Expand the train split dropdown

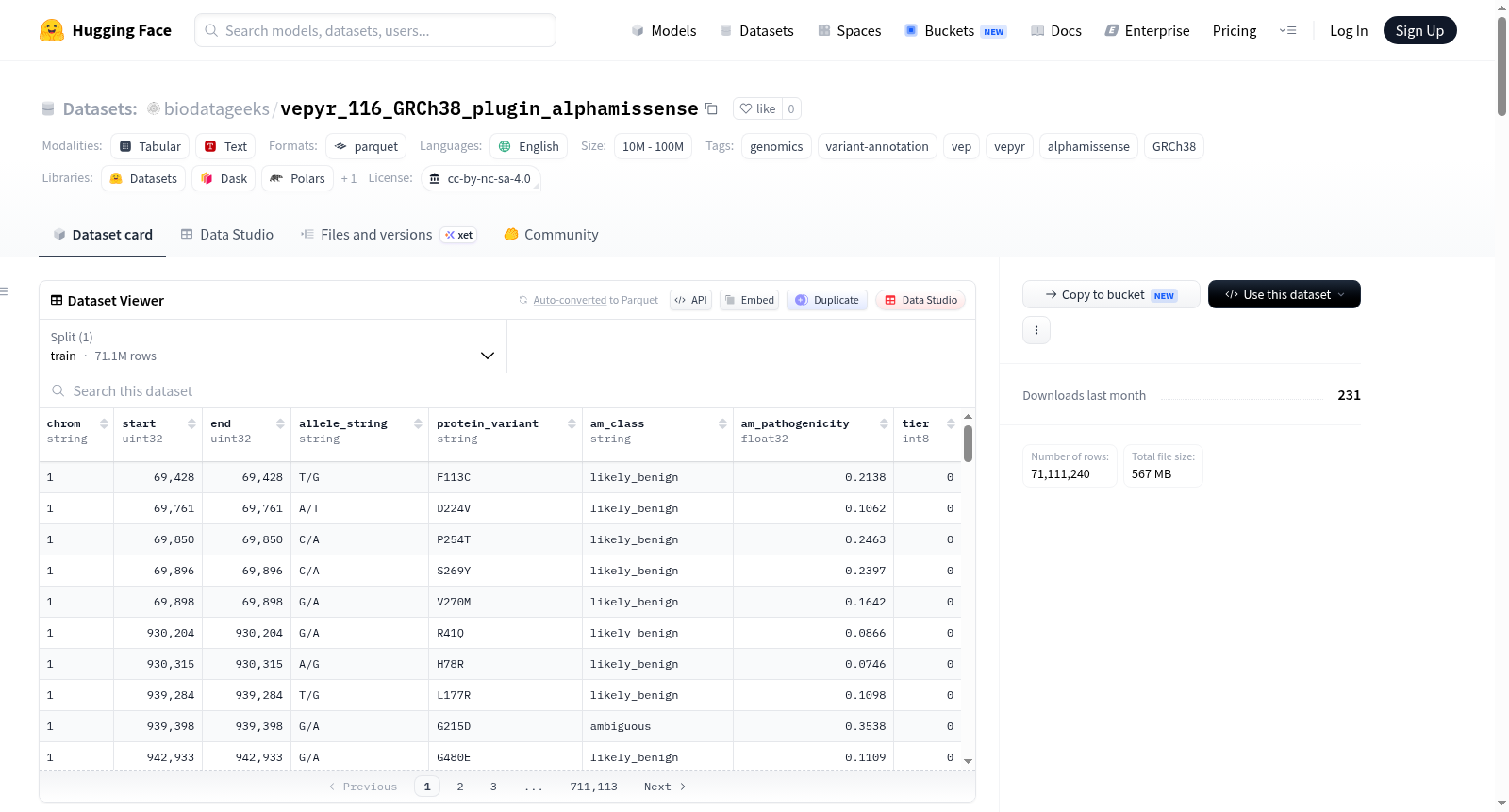point(273,346)
